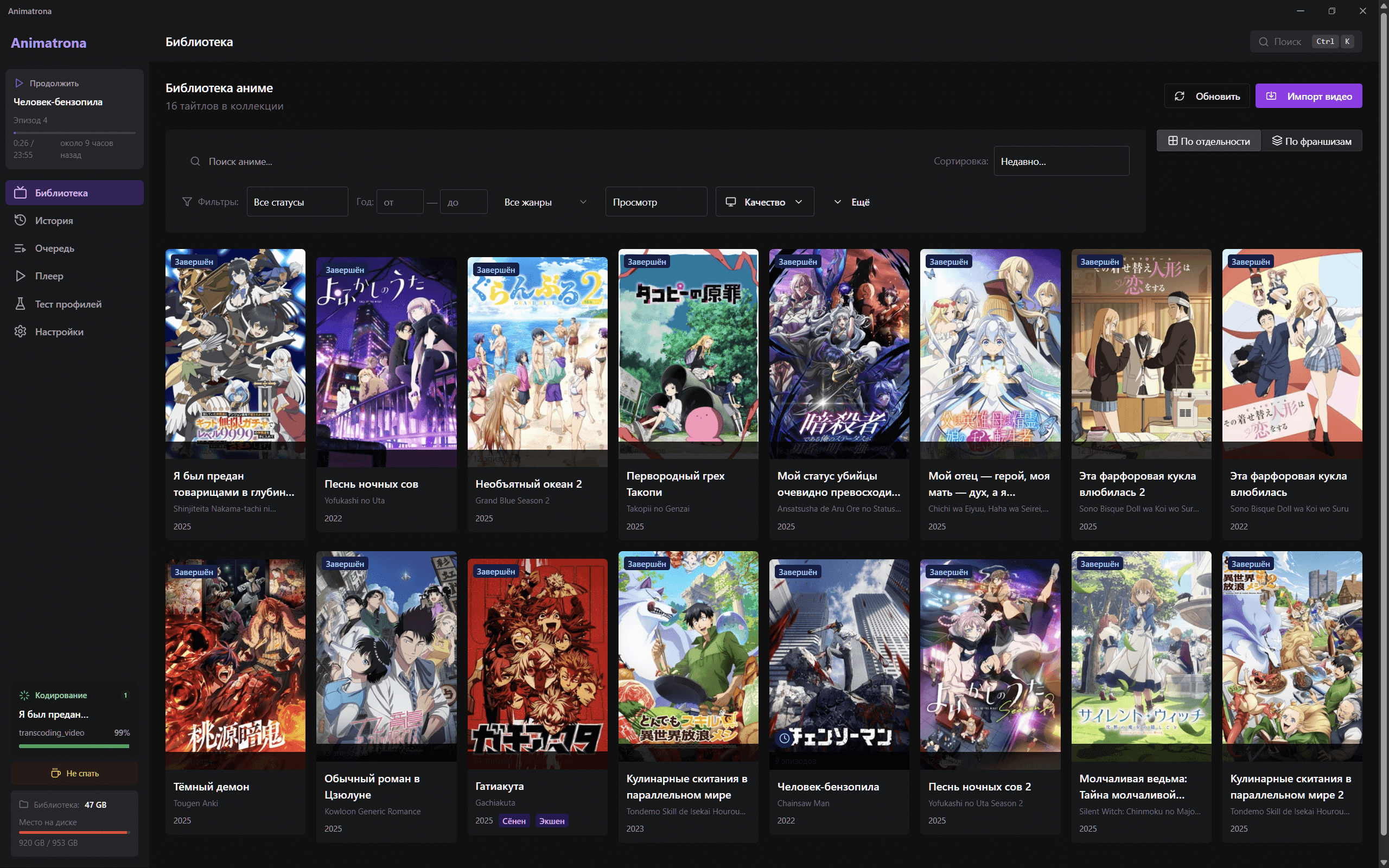Image resolution: width=1389 pixels, height=868 pixels.
Task: Switch view to По франшизам
Action: tap(1311, 141)
